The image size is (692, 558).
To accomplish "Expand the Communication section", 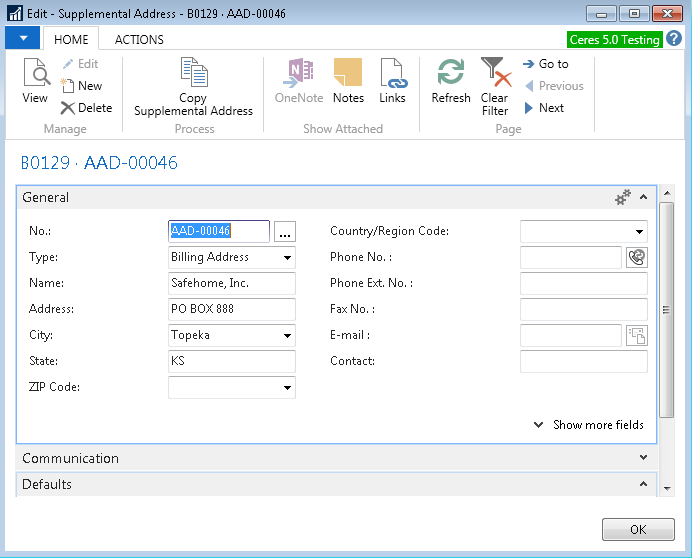I will tap(644, 458).
